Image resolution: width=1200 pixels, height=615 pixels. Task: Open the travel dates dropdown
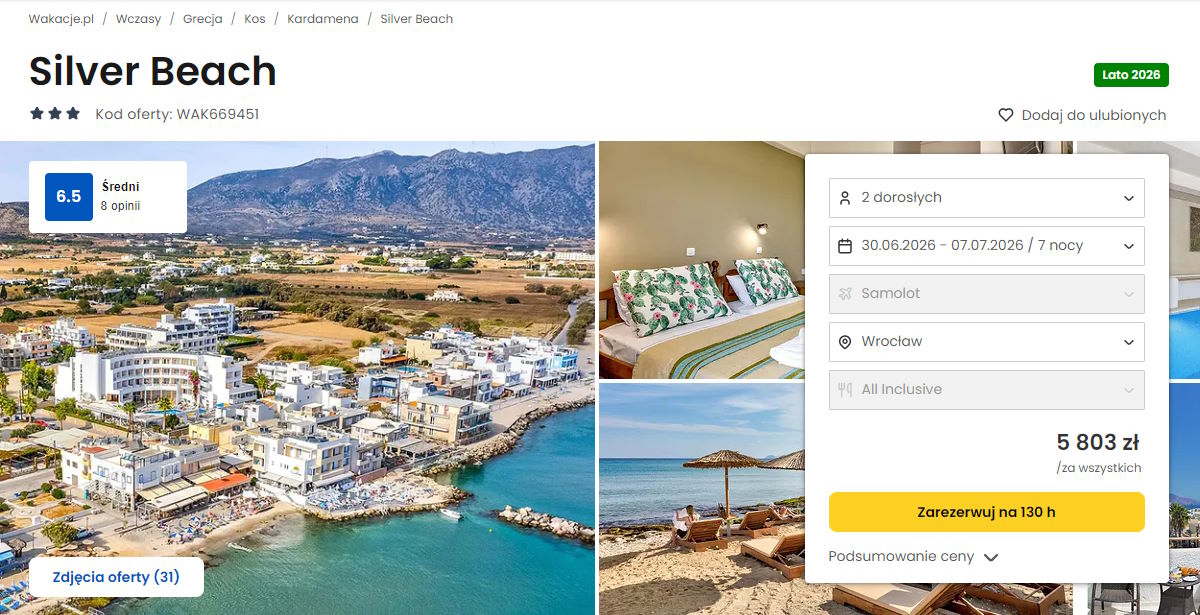tap(986, 246)
